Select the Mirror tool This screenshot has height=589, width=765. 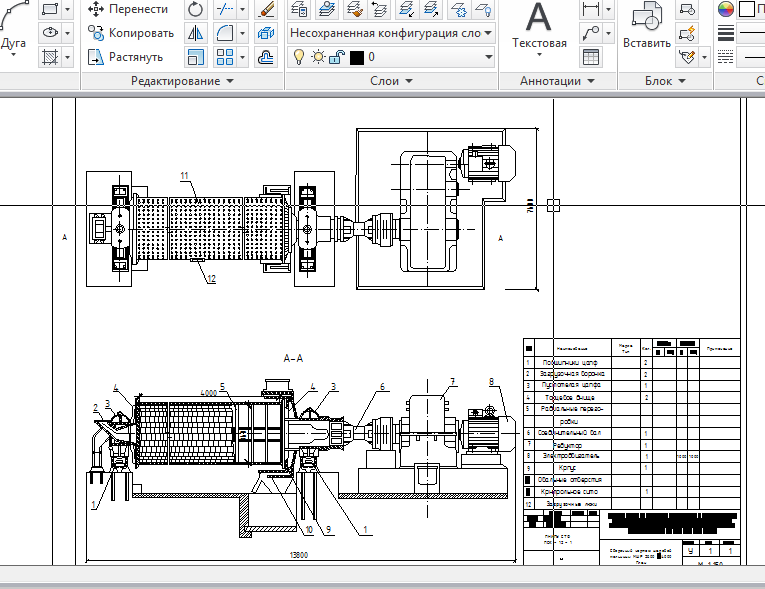(x=196, y=33)
